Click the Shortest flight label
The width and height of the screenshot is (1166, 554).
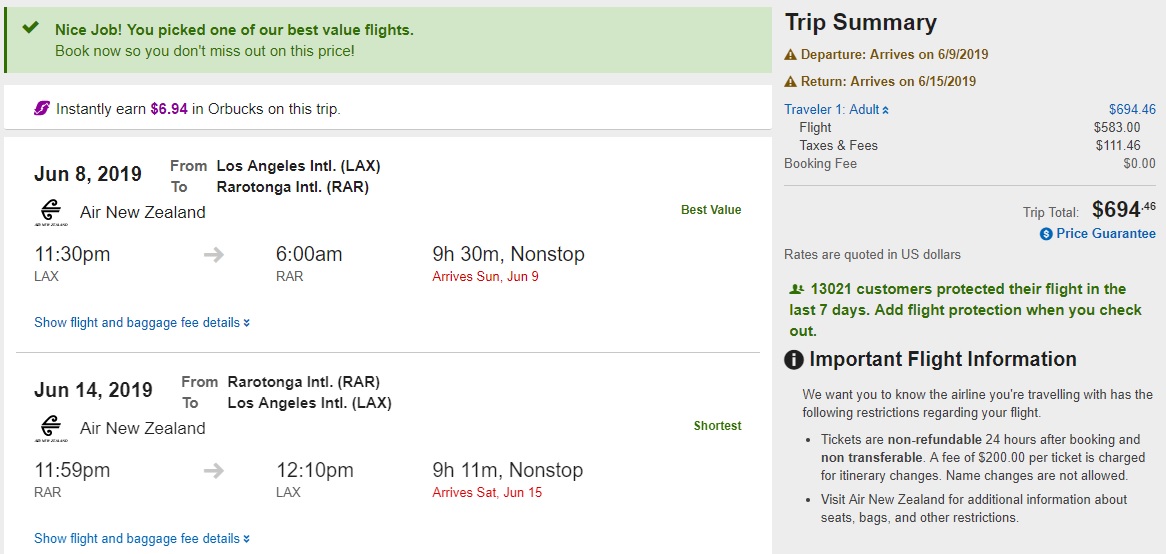(717, 426)
